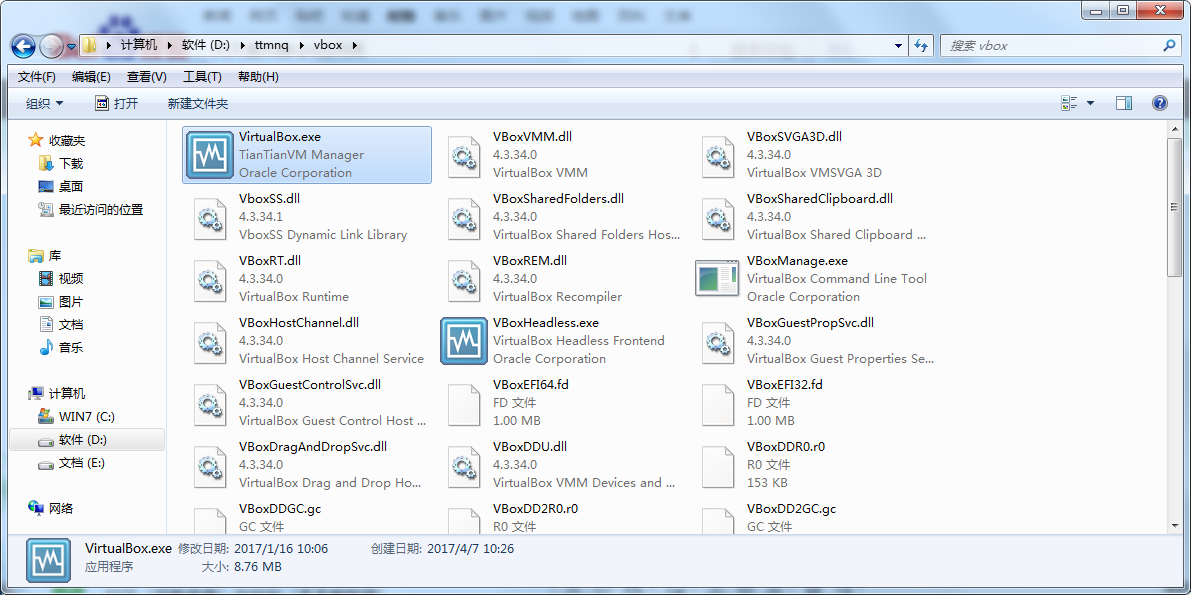Expand the address bar history dropdown
1191x595 pixels.
point(898,46)
